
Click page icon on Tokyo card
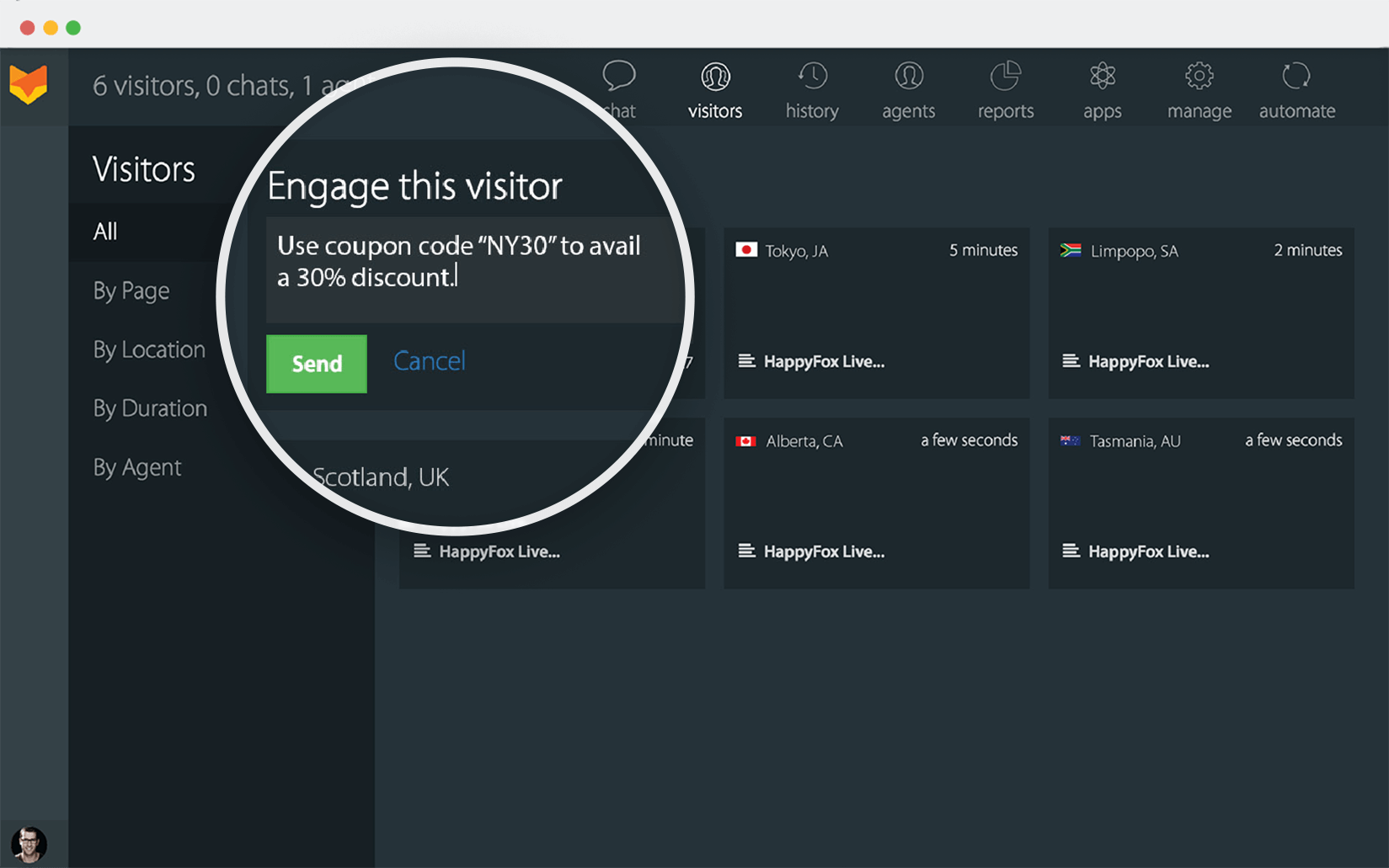[x=746, y=361]
